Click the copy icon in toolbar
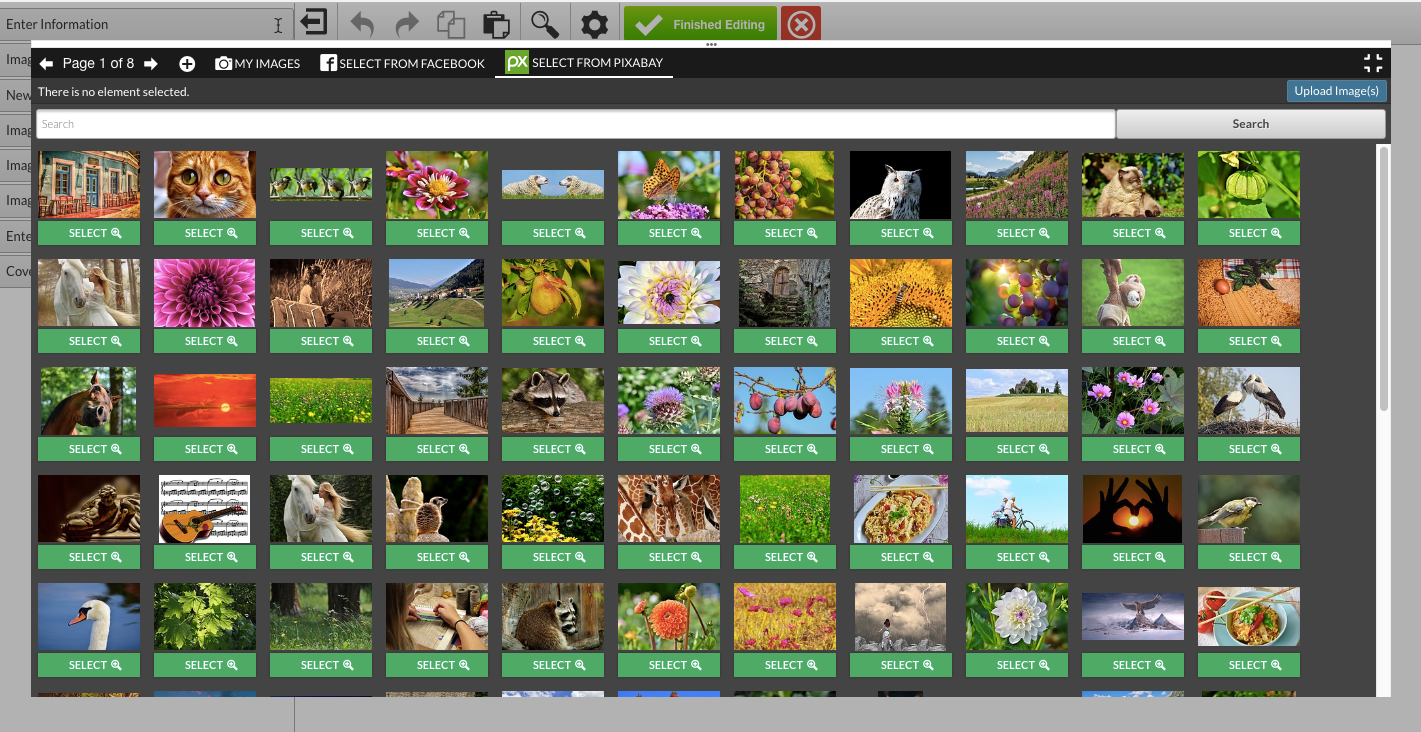 coord(452,24)
